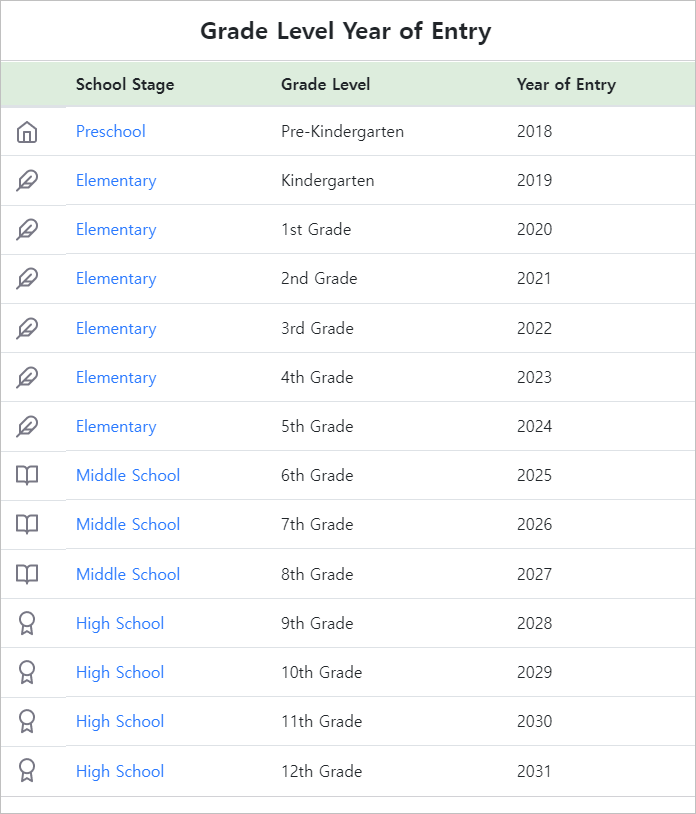
Task: Follow the Elementary link for 4th Grade
Action: [116, 378]
